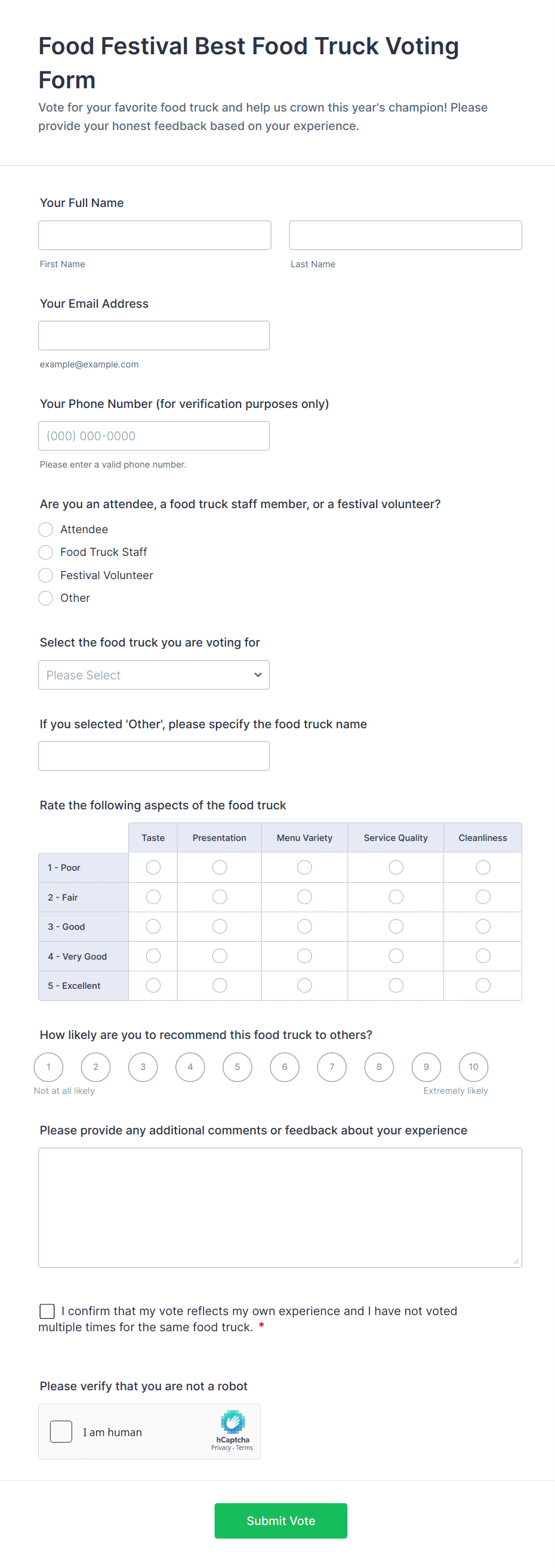
Task: Click the email address input field
Action: coord(153,335)
